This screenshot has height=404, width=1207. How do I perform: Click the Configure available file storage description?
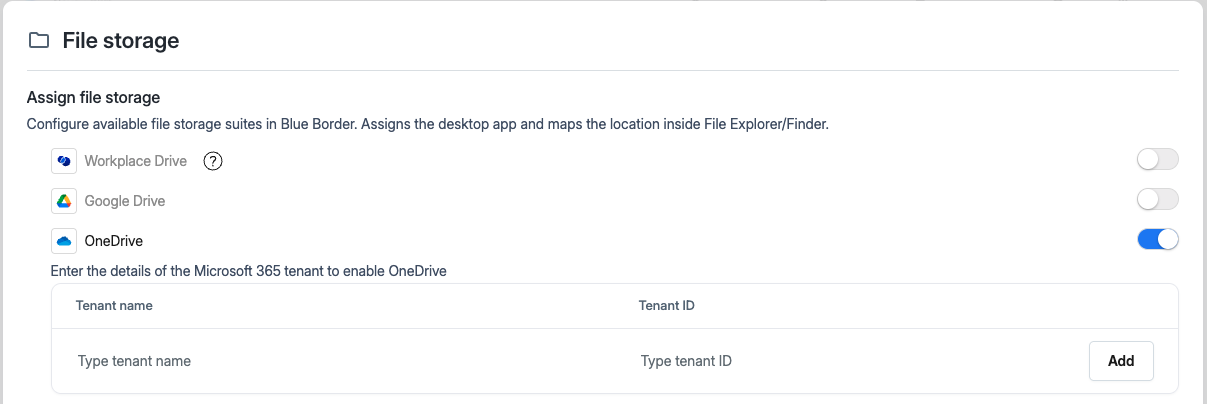[428, 125]
